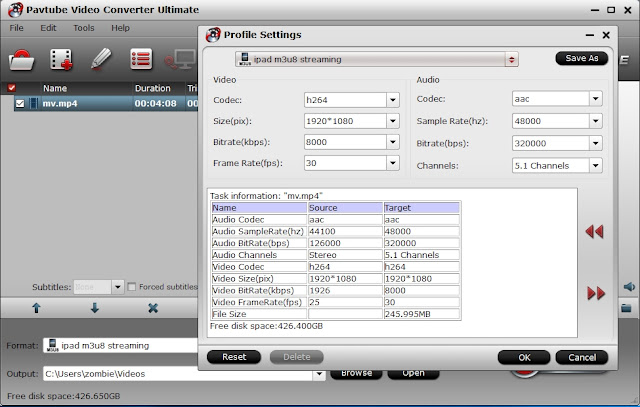Open the Edit pencil tool
This screenshot has width=640, height=407.
click(100, 59)
